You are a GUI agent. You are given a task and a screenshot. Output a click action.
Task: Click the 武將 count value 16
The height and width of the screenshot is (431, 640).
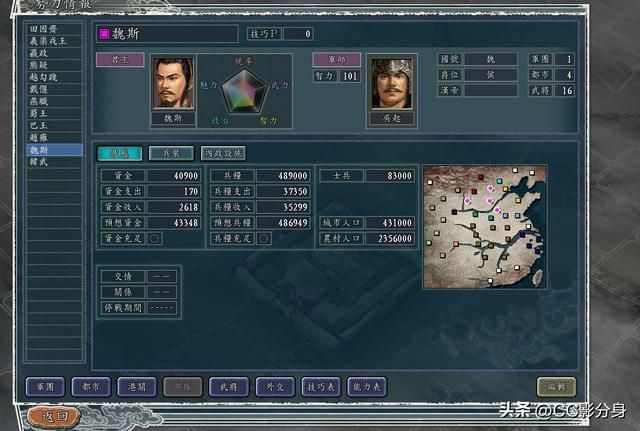(564, 90)
